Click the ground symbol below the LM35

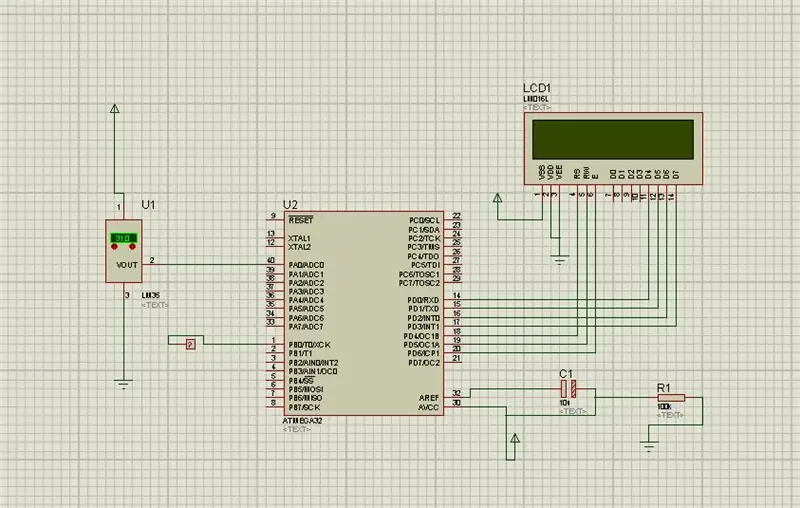click(123, 384)
